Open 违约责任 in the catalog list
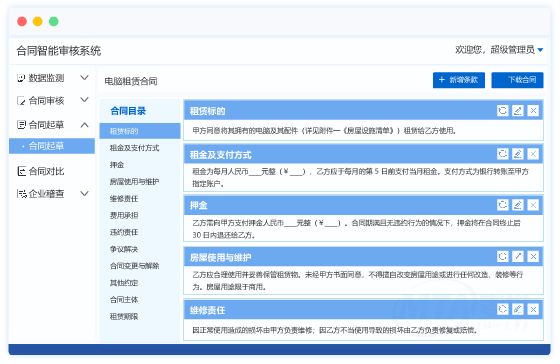560x364 pixels. pyautogui.click(x=124, y=232)
